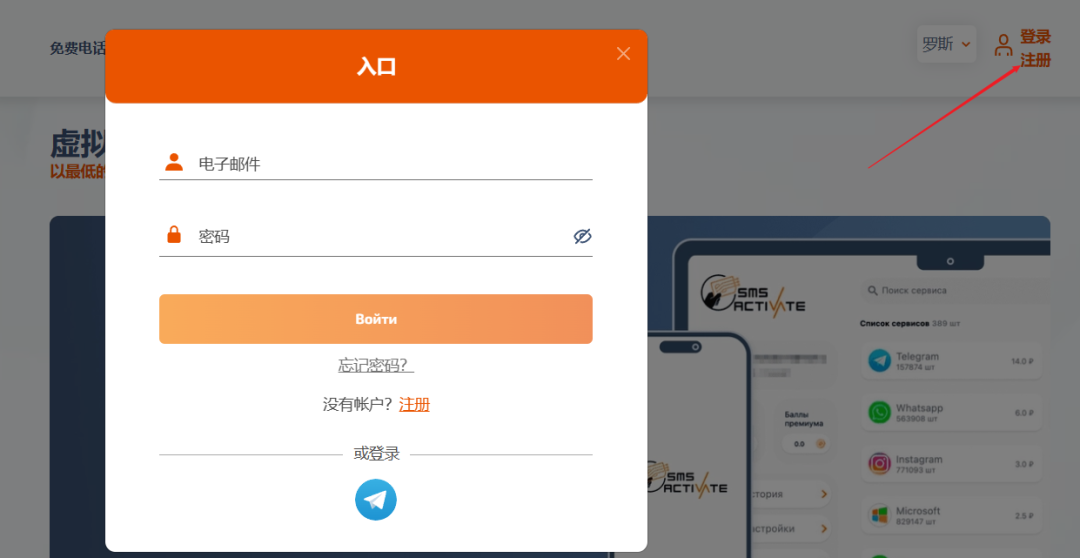1080x558 pixels.
Task: Toggle password visibility eye icon
Action: tap(583, 236)
